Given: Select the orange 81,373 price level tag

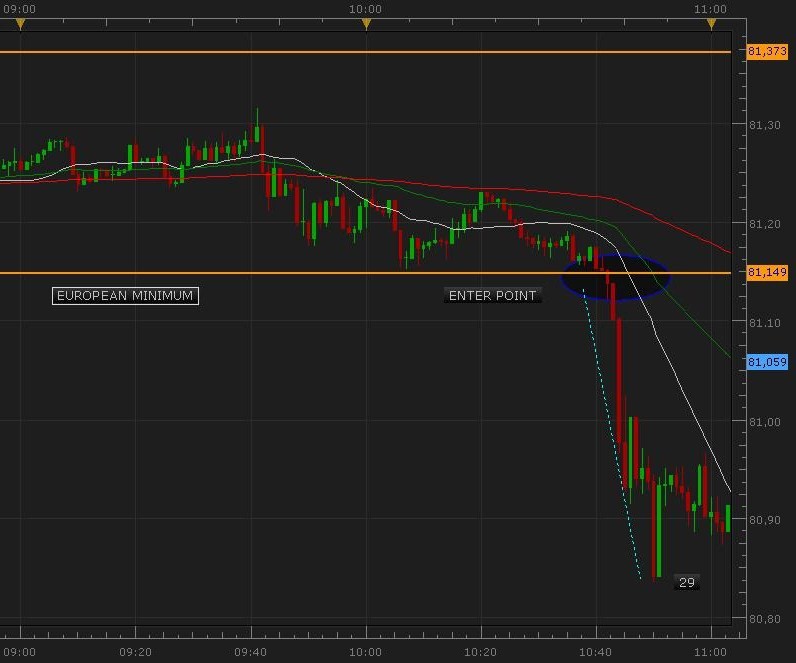Looking at the screenshot, I should point(767,51).
